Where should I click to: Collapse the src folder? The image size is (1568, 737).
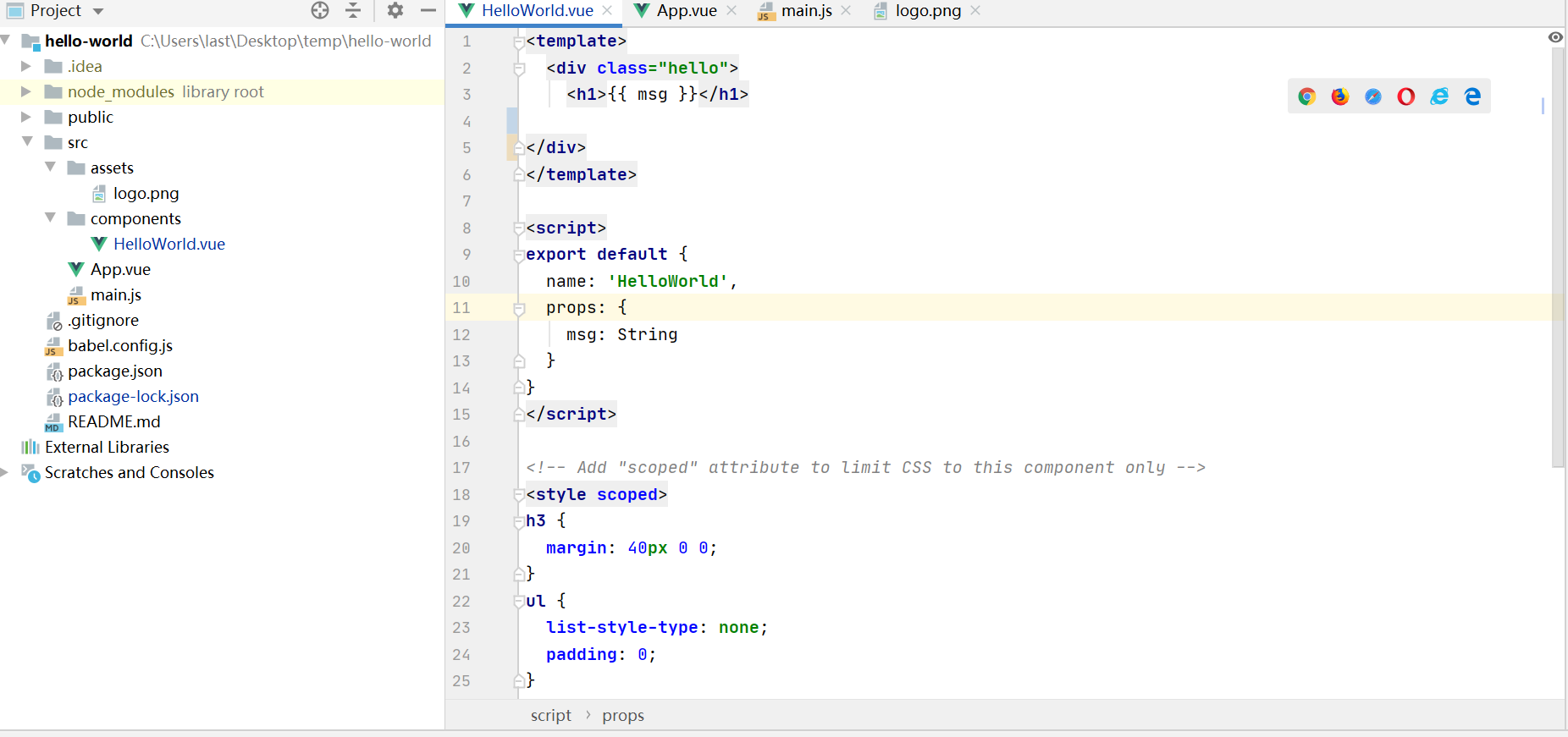click(x=27, y=142)
